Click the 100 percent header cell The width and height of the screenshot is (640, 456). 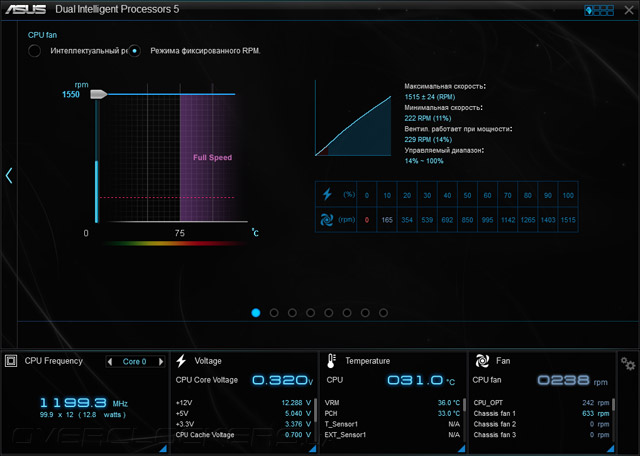pyautogui.click(x=568, y=196)
